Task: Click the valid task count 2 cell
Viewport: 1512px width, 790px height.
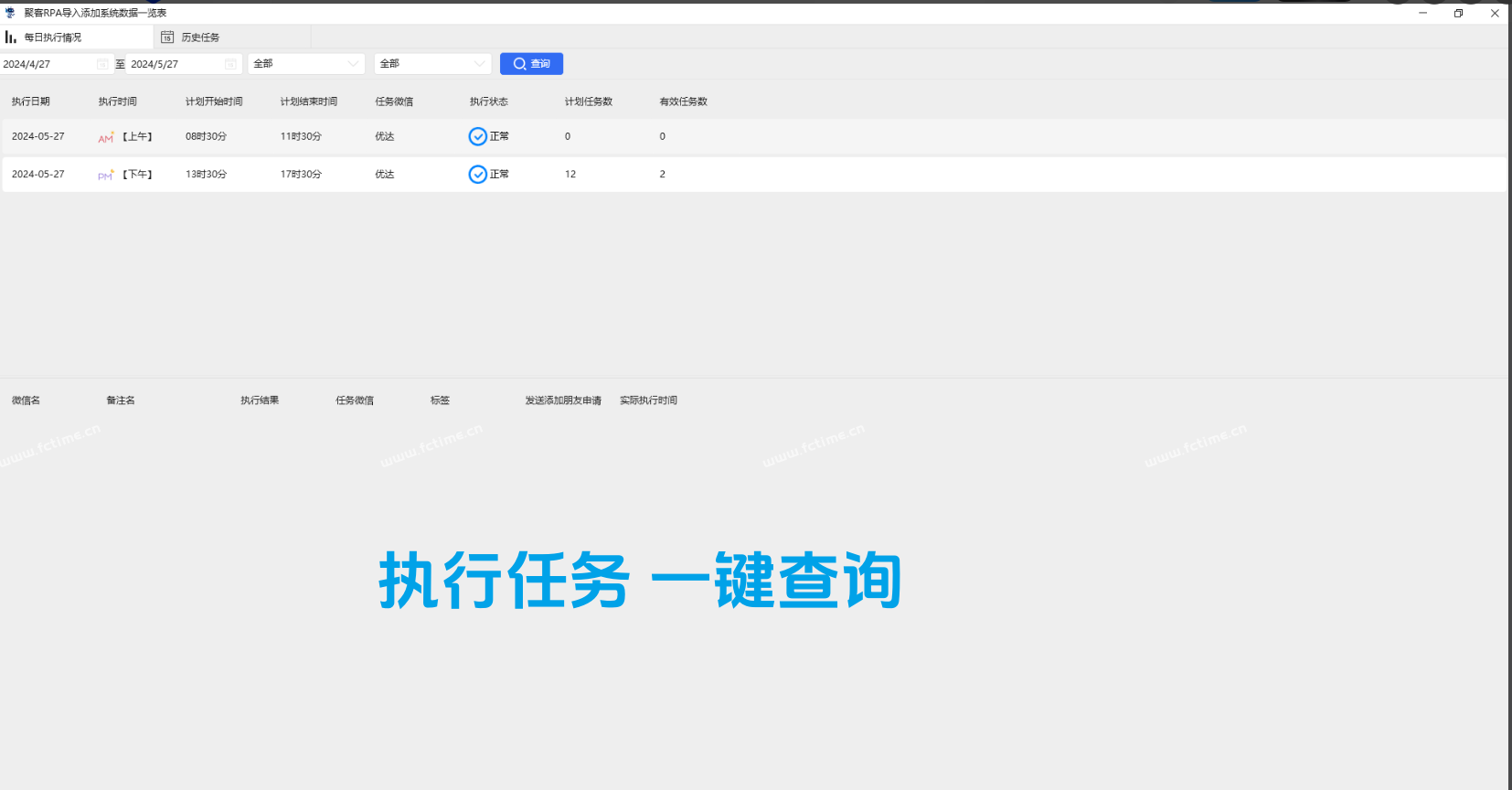Action: click(x=663, y=174)
